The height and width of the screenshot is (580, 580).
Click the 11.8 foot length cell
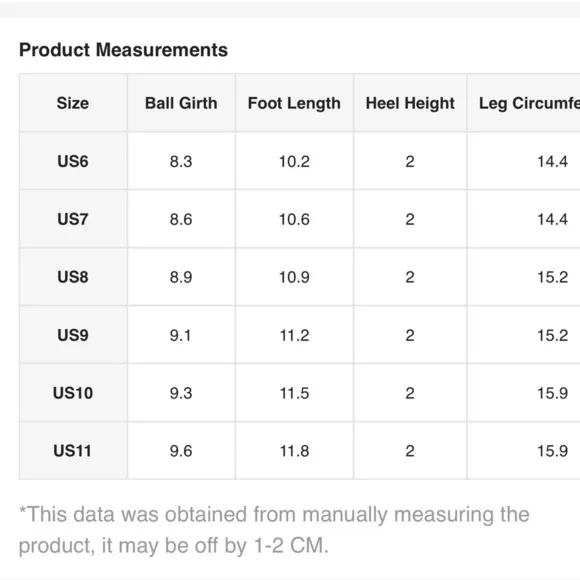(294, 451)
